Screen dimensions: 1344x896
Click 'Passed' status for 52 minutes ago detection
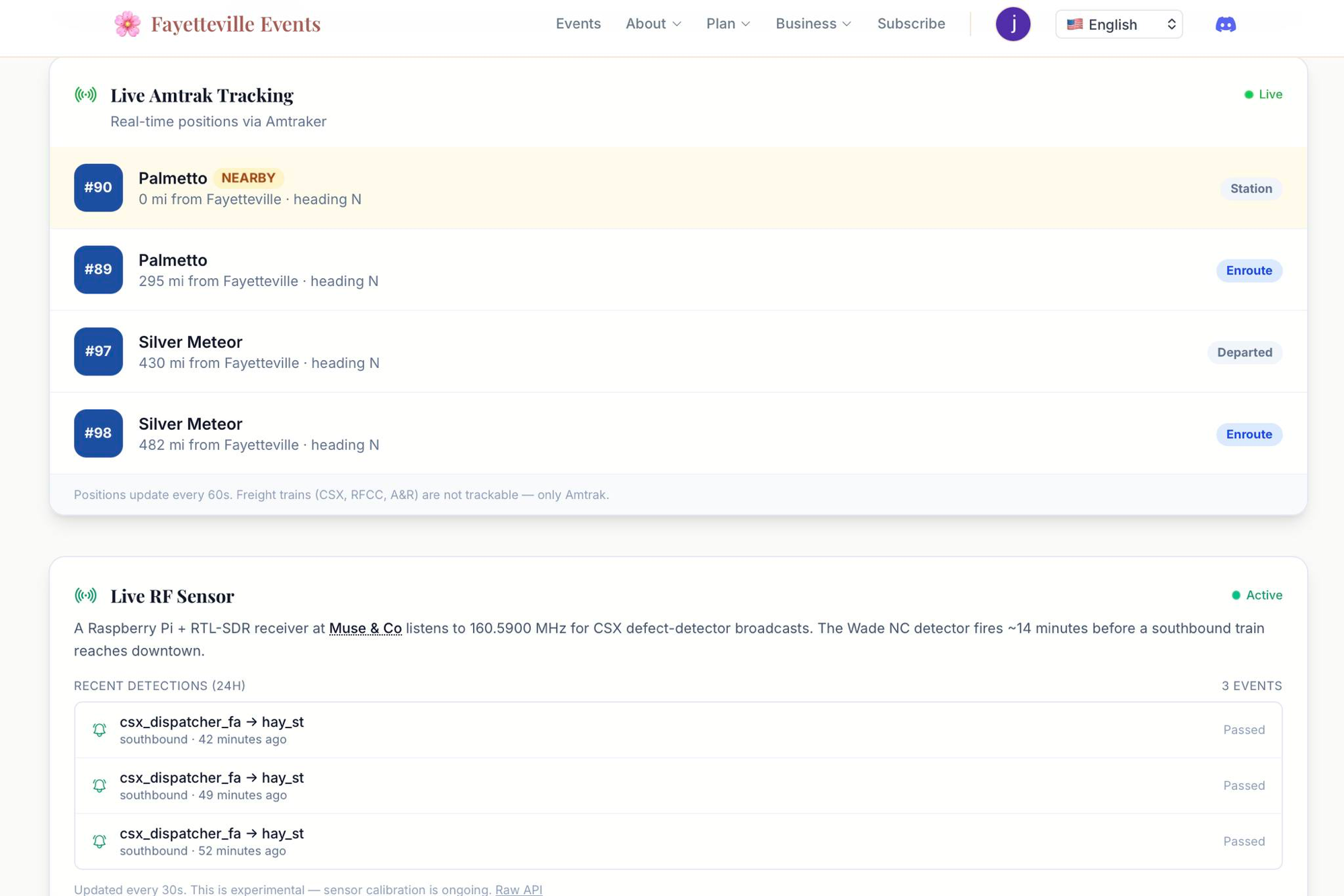pyautogui.click(x=1244, y=842)
